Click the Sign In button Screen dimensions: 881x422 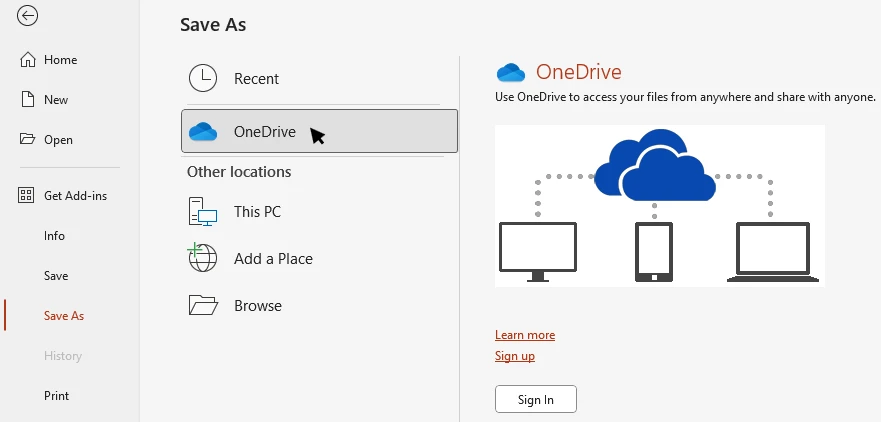click(x=535, y=400)
